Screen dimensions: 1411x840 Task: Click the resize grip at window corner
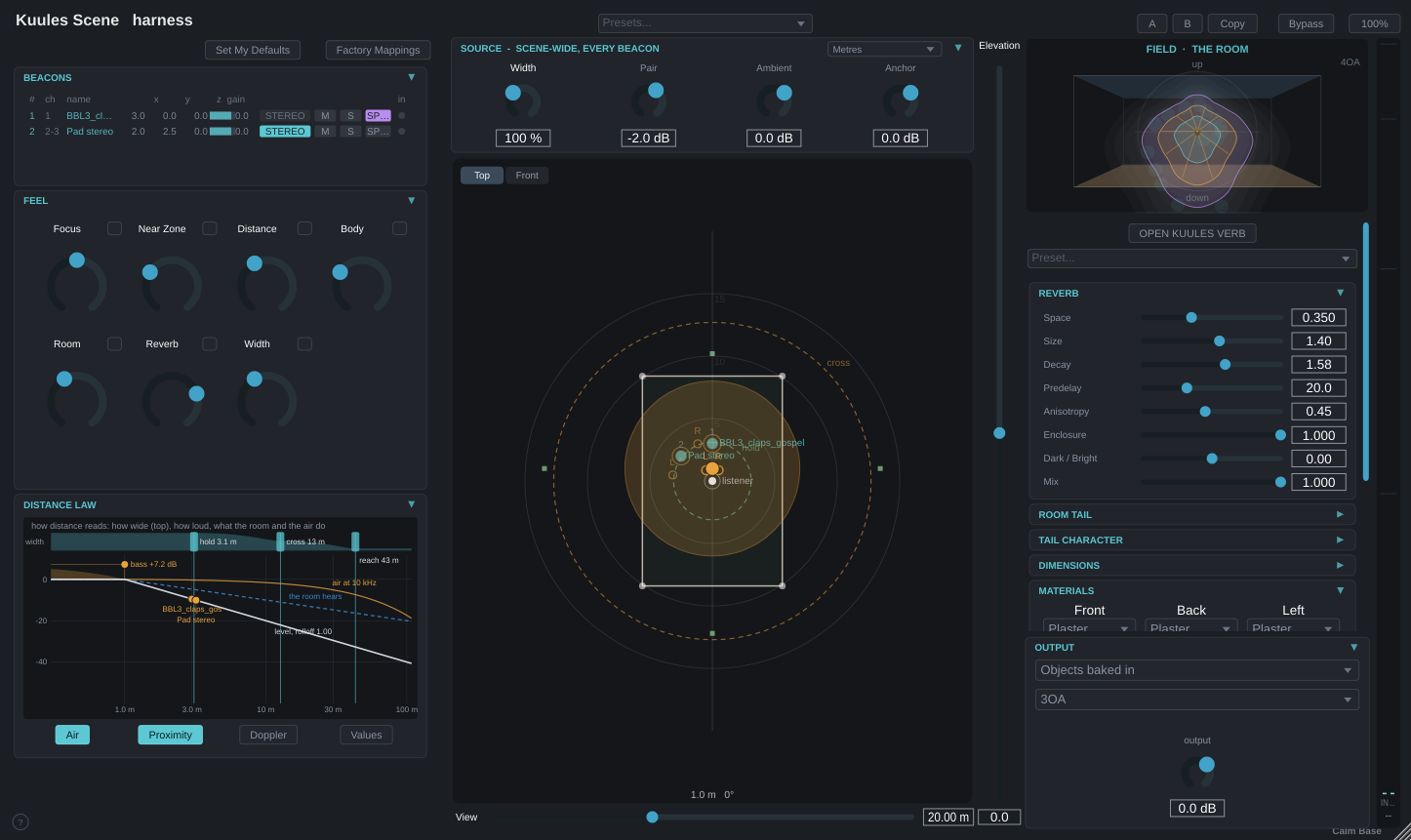click(x=1401, y=831)
